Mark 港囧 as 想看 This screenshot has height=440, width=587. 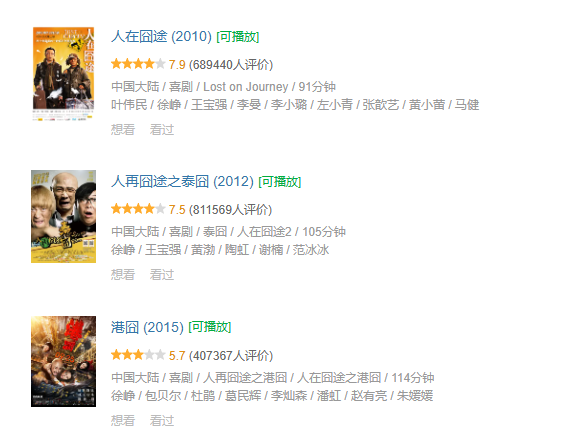pyautogui.click(x=123, y=420)
